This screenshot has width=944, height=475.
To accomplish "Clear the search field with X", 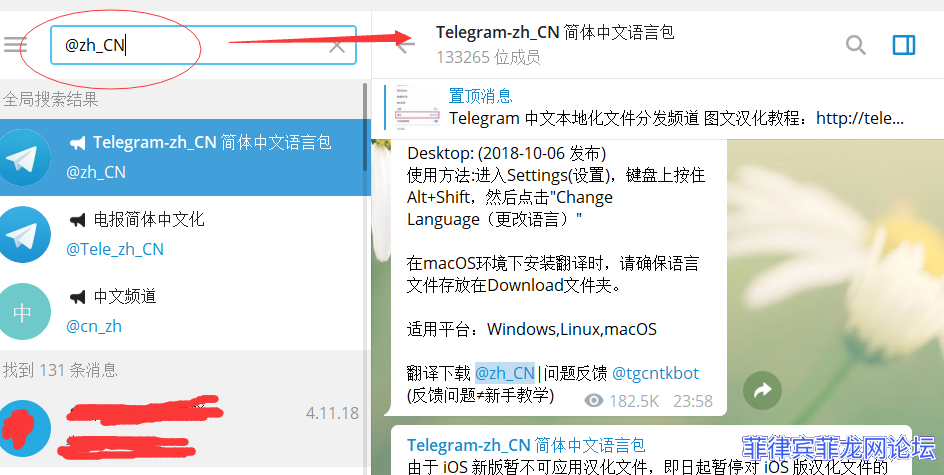I will [337, 46].
